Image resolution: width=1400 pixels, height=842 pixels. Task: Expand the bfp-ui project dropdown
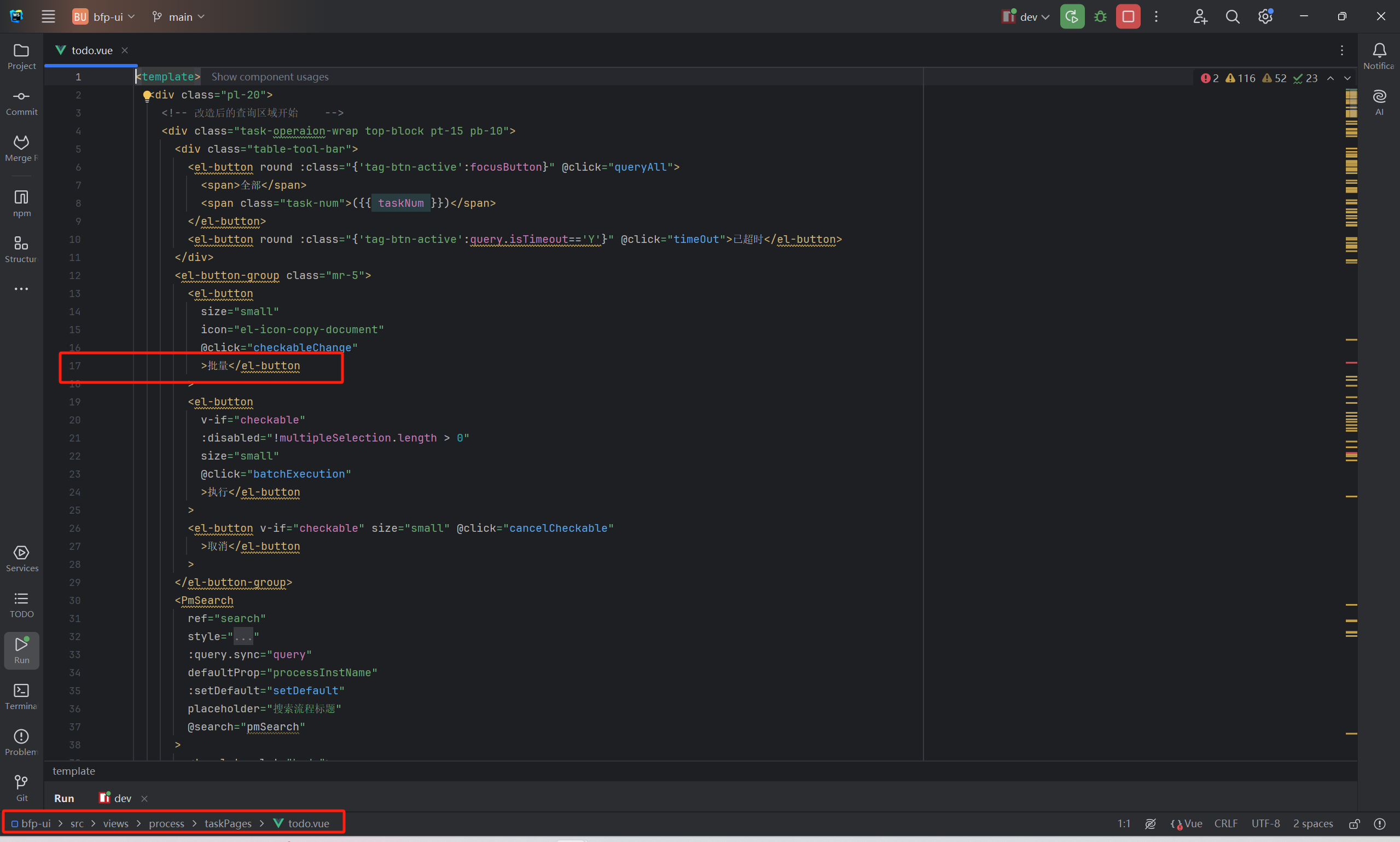[x=108, y=16]
